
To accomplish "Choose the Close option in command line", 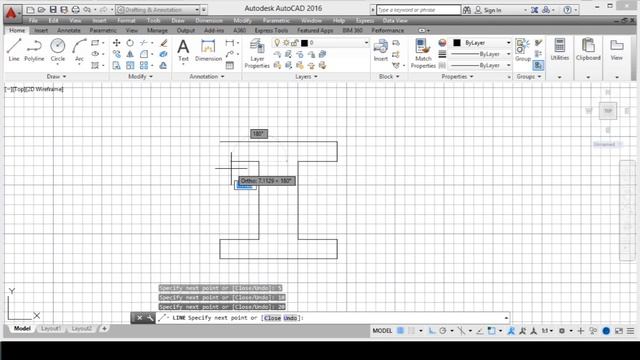I will pos(272,318).
